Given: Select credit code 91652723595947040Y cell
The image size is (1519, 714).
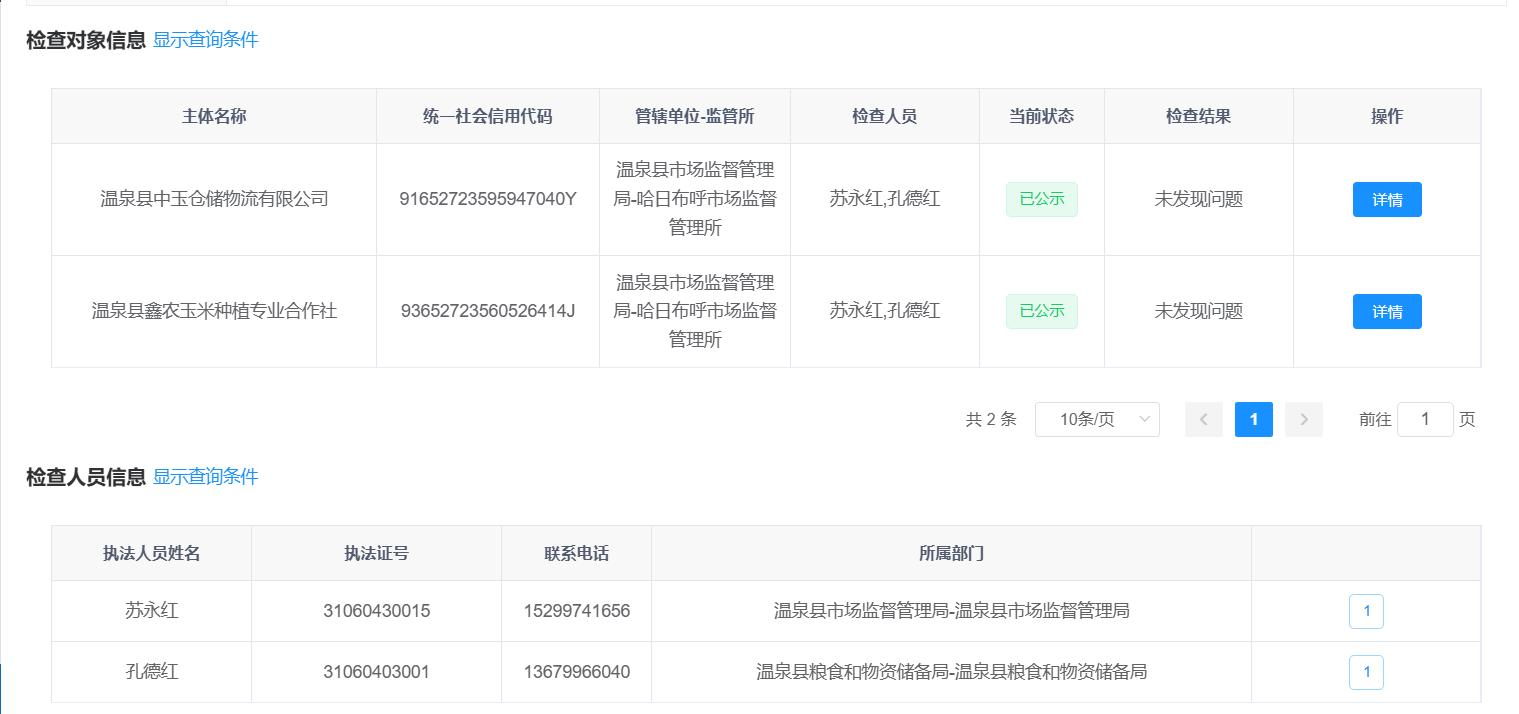Looking at the screenshot, I should (x=487, y=199).
